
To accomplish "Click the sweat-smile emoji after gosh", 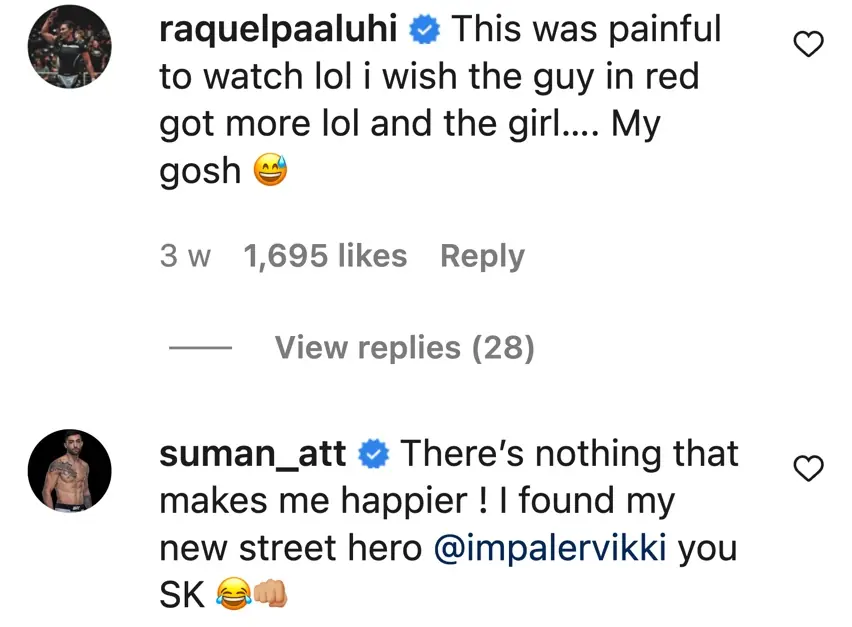I will point(270,173).
